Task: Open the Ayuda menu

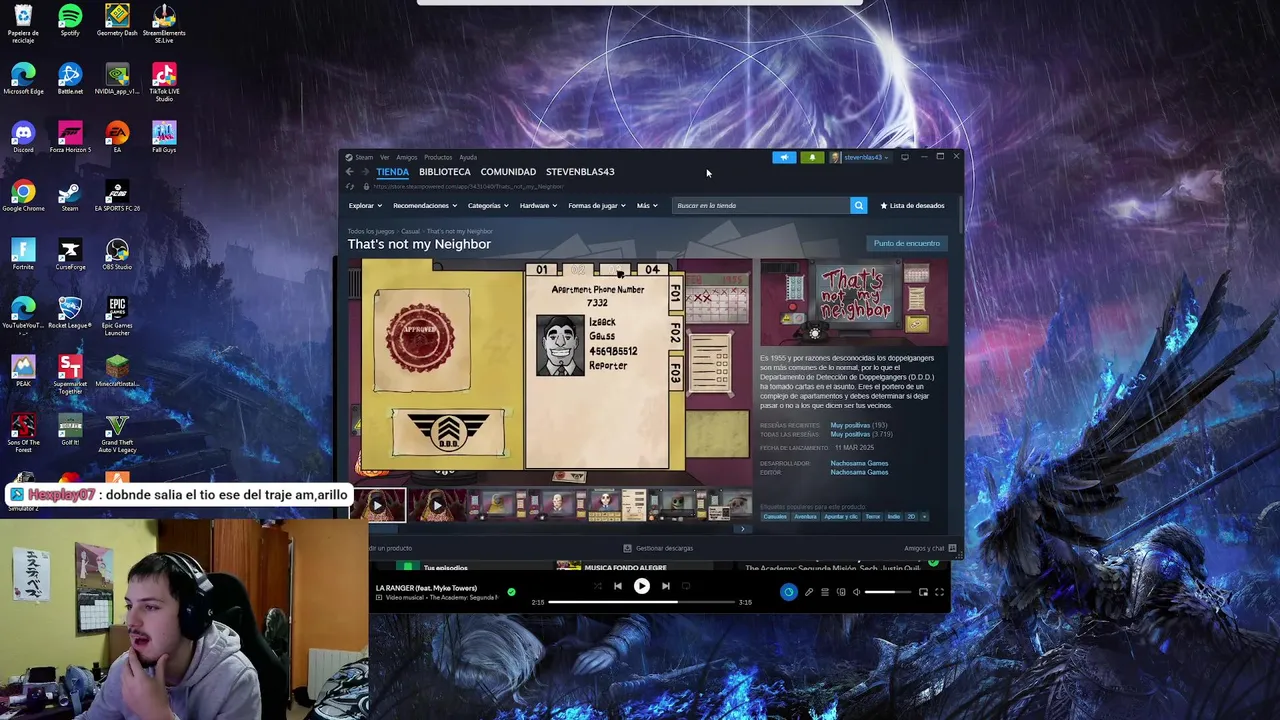Action: point(468,157)
